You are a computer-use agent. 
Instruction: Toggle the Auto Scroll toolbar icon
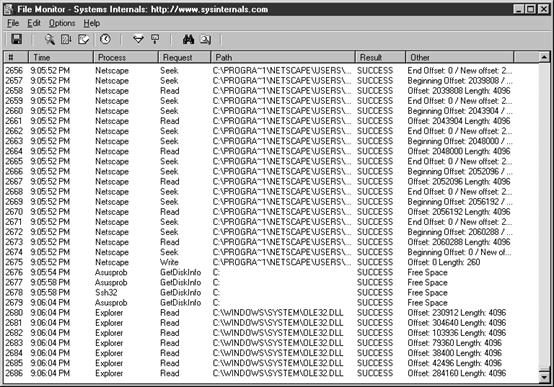click(x=66, y=39)
